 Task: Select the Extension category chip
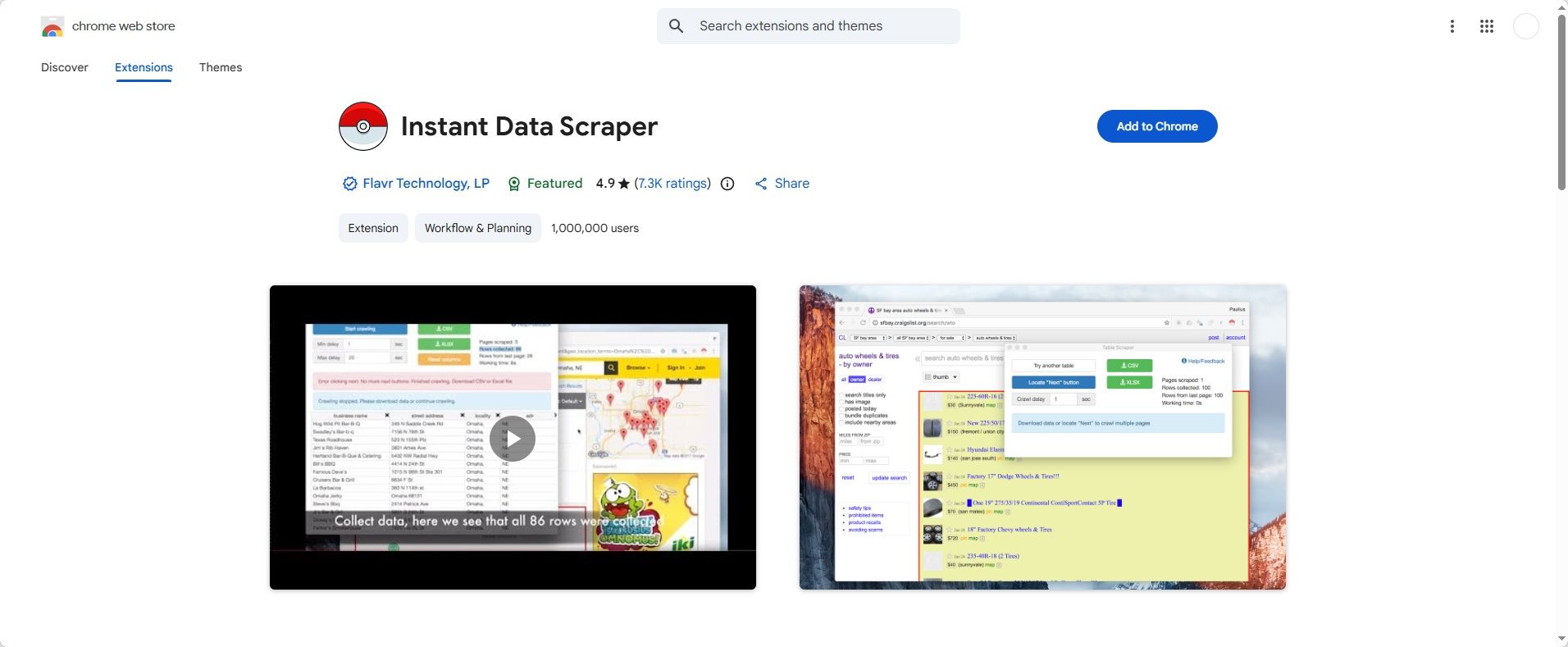pyautogui.click(x=373, y=228)
